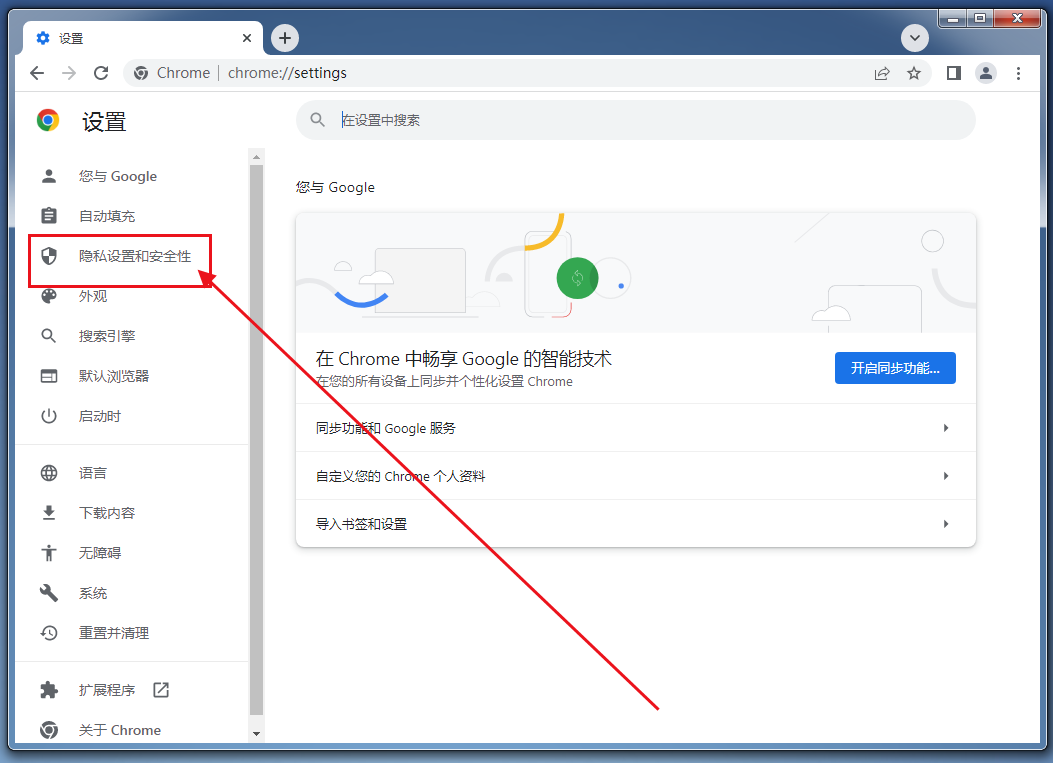Select 重置并清理 in the sidebar
This screenshot has width=1053, height=763.
point(114,633)
